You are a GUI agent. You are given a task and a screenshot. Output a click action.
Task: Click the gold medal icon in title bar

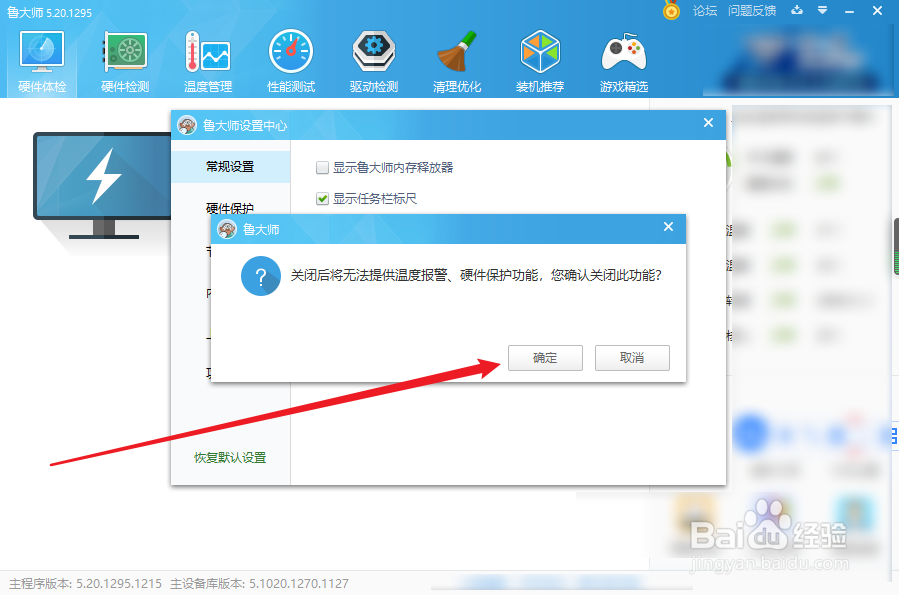671,10
